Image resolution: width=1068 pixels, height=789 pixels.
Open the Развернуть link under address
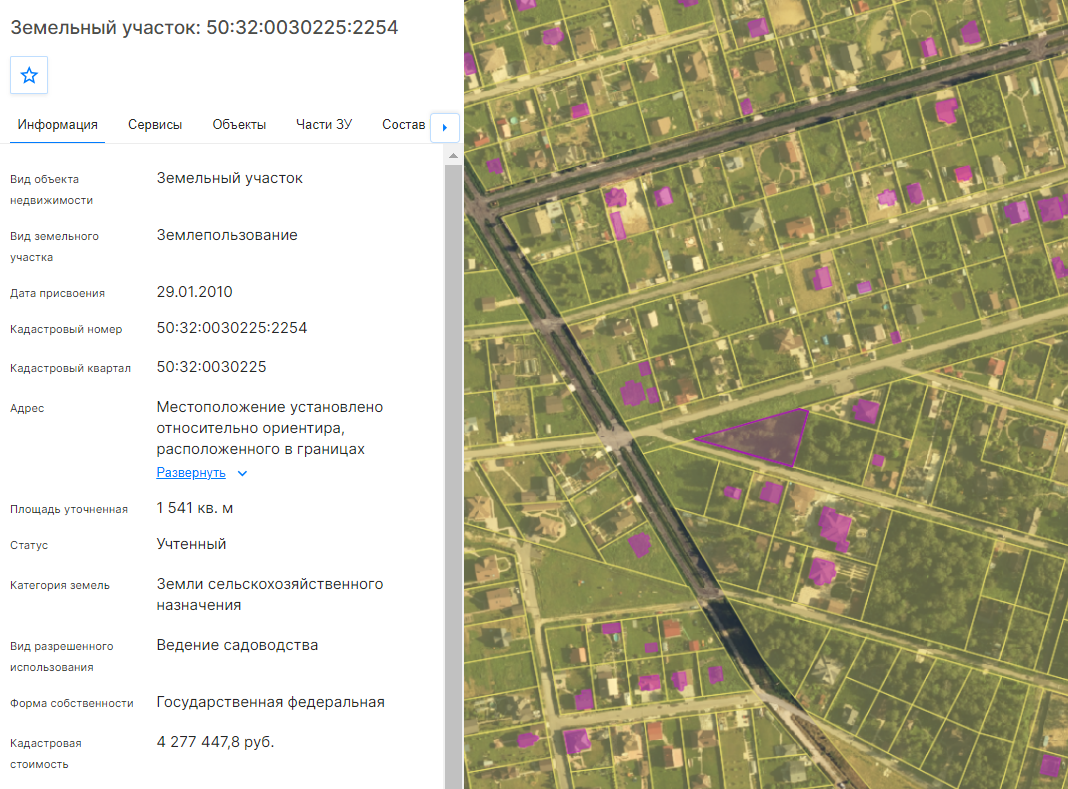(x=191, y=472)
